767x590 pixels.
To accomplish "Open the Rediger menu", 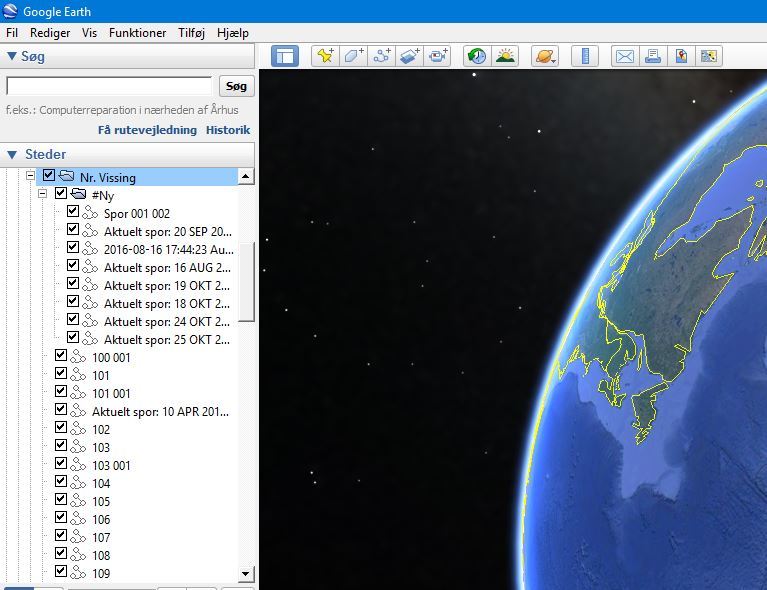I will pyautogui.click(x=50, y=33).
